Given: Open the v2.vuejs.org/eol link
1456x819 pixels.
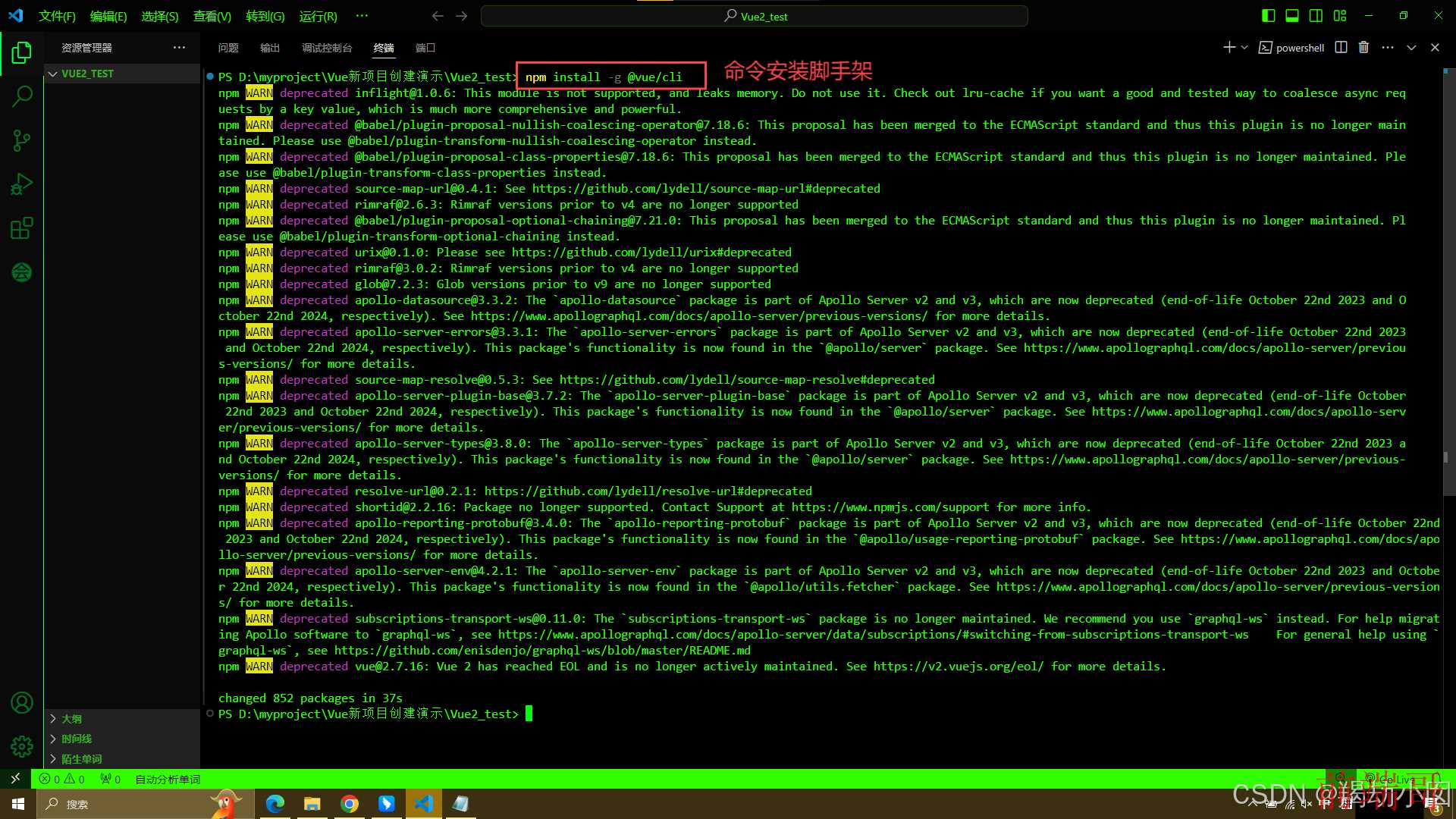Looking at the screenshot, I should click(959, 667).
